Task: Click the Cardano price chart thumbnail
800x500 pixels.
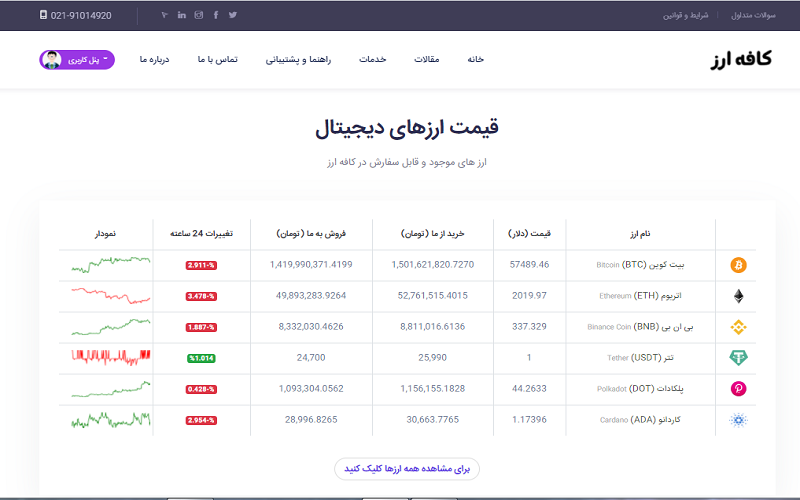Action: [111, 419]
